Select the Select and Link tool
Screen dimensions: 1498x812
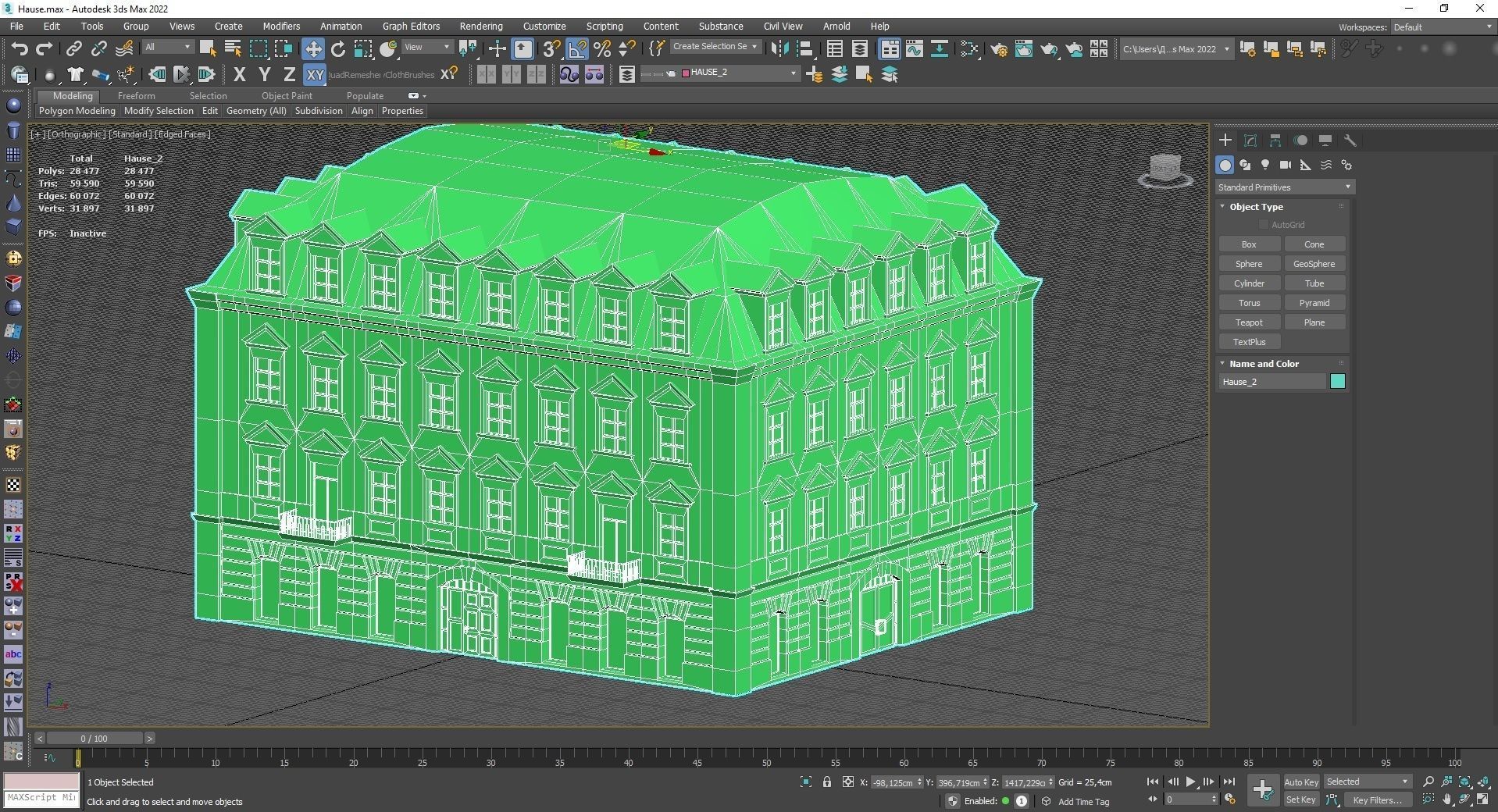(73, 48)
